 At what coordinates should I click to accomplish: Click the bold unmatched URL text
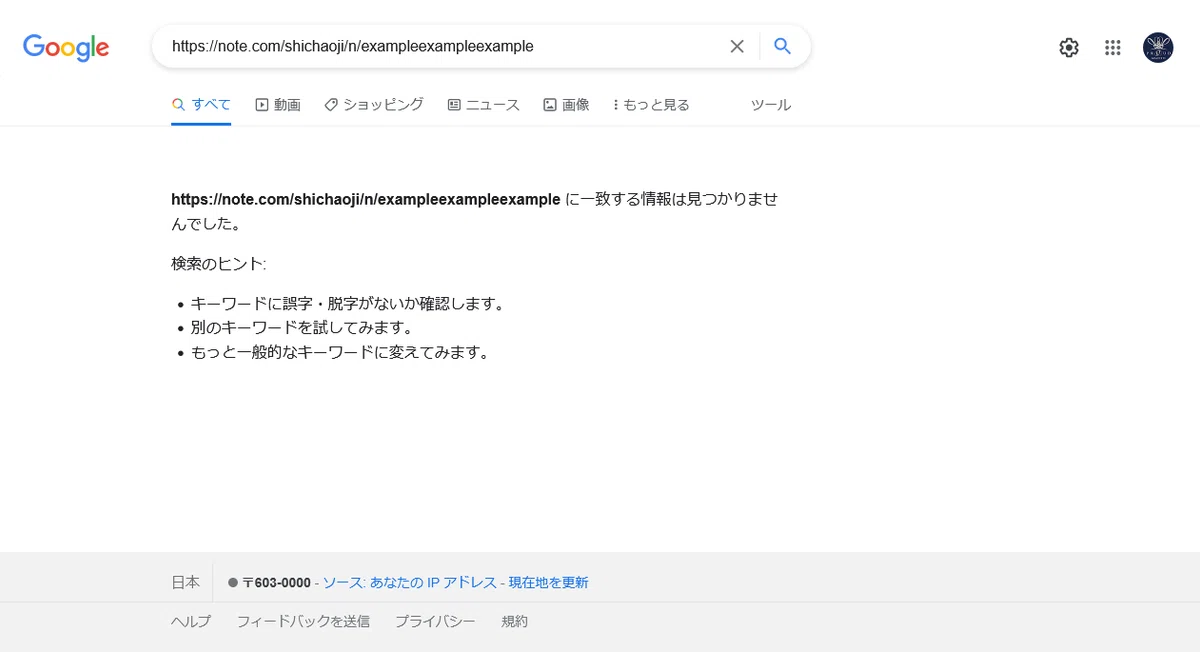(366, 199)
